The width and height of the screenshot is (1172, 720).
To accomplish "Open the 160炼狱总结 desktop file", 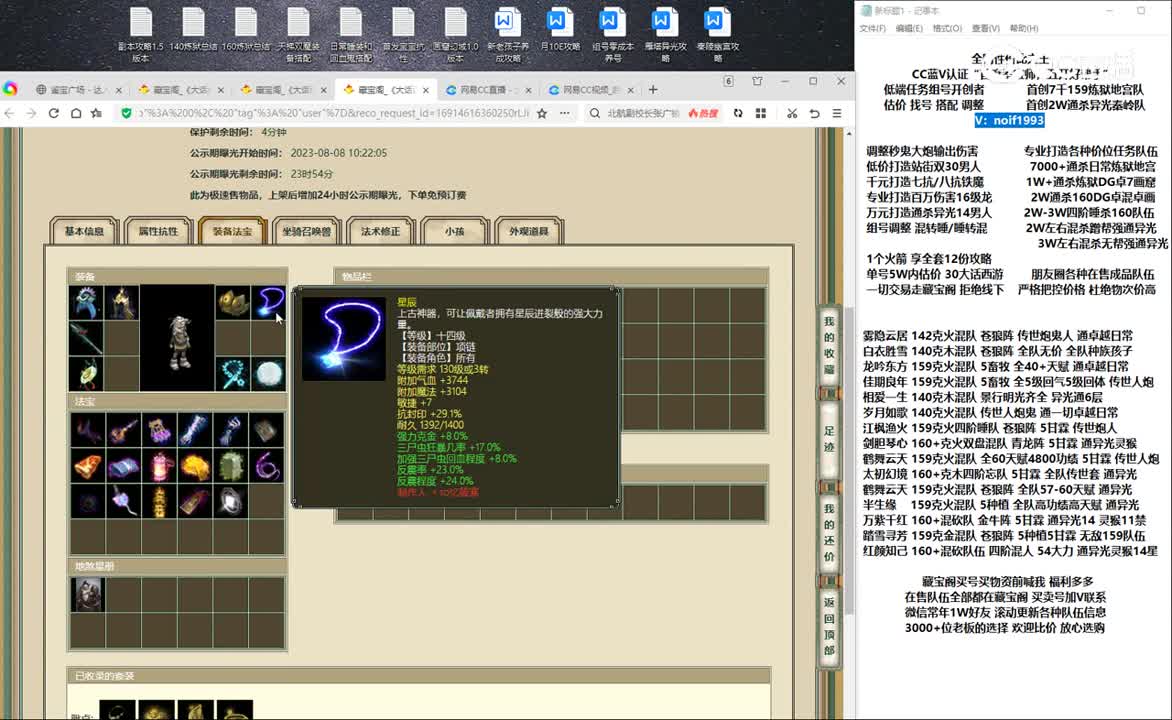I will tap(245, 30).
